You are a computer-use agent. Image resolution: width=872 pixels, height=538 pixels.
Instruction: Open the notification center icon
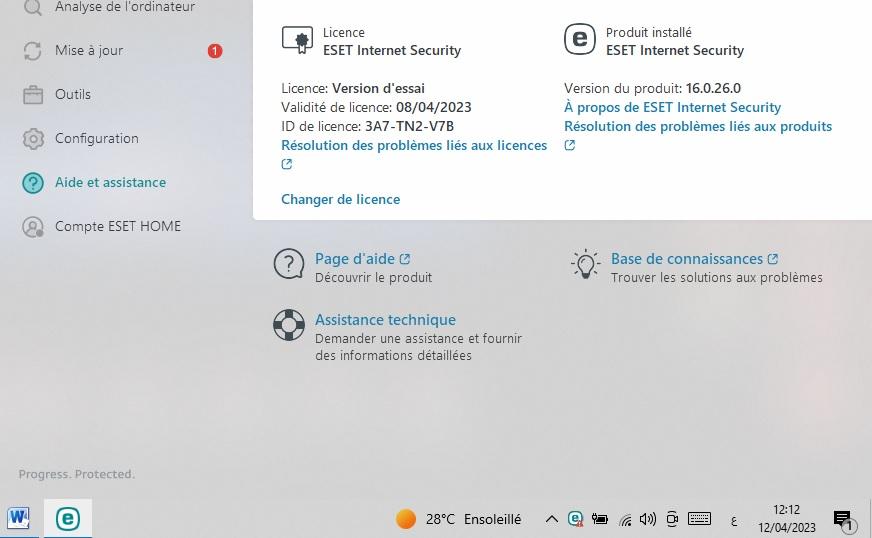(x=844, y=520)
